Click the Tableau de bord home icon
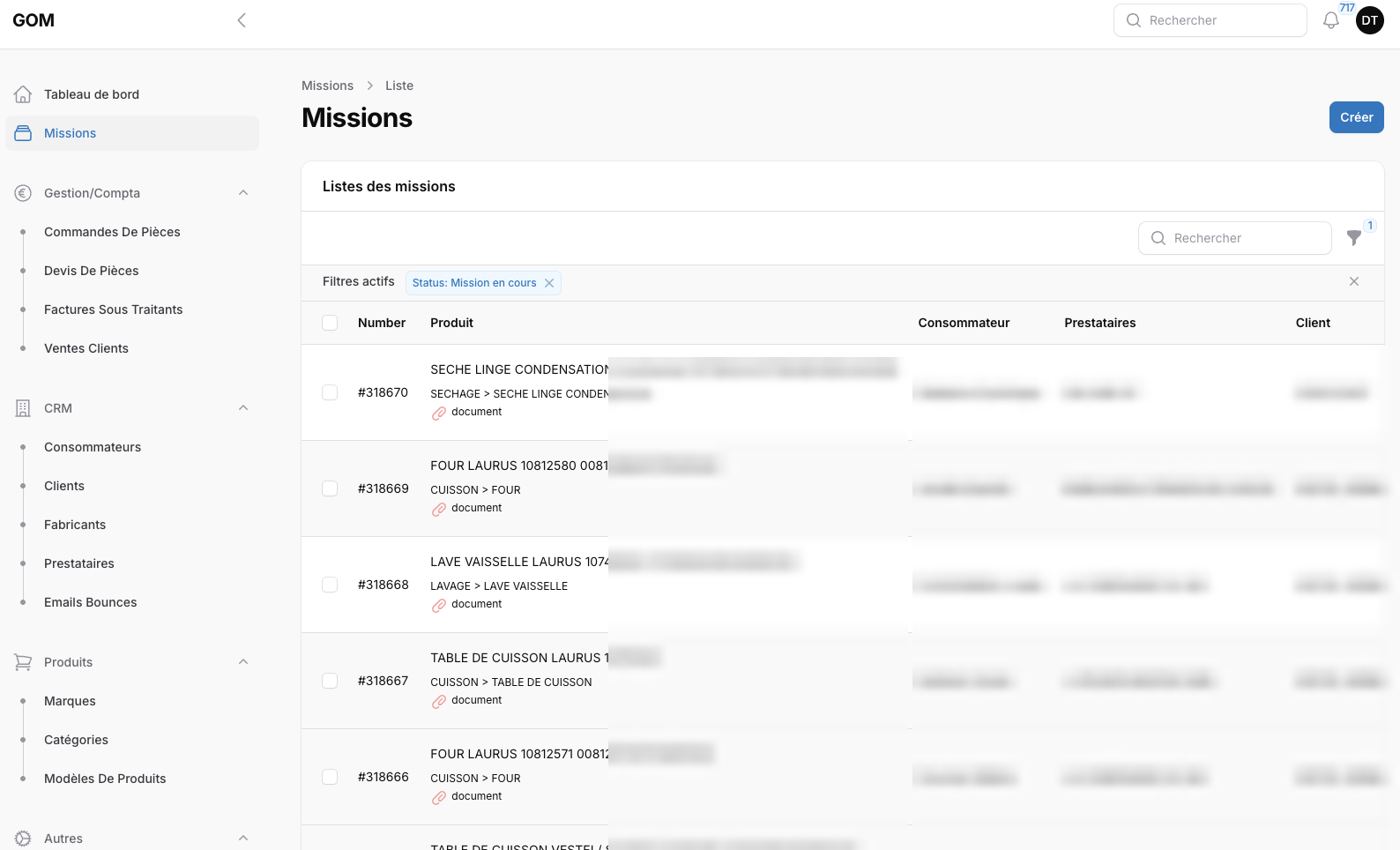Image resolution: width=1400 pixels, height=850 pixels. pos(23,94)
